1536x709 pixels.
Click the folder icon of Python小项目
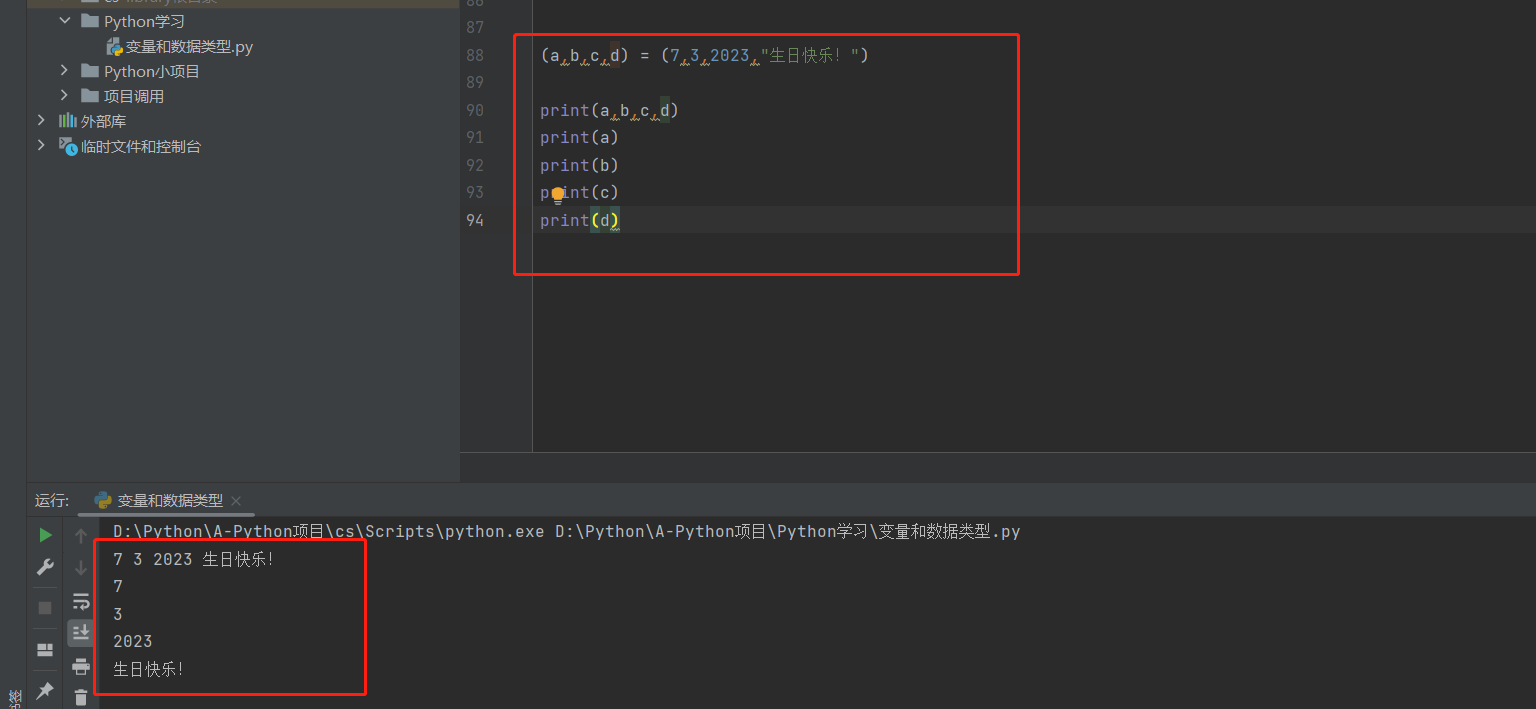[x=89, y=71]
